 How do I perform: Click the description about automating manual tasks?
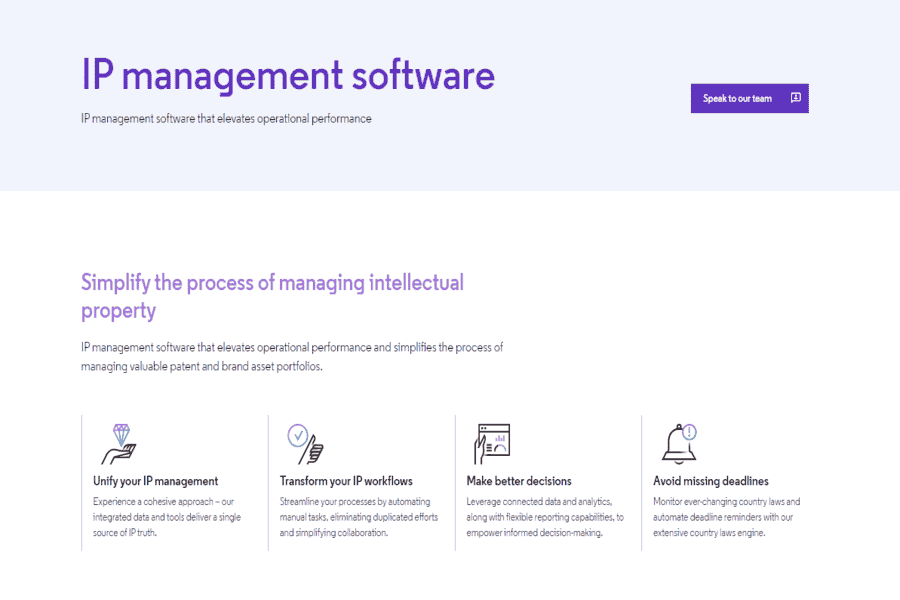pyautogui.click(x=355, y=517)
